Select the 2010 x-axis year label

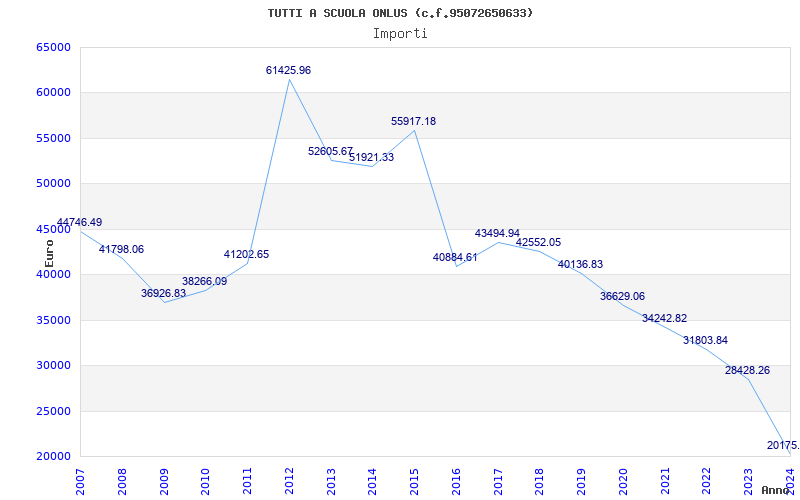(206, 482)
